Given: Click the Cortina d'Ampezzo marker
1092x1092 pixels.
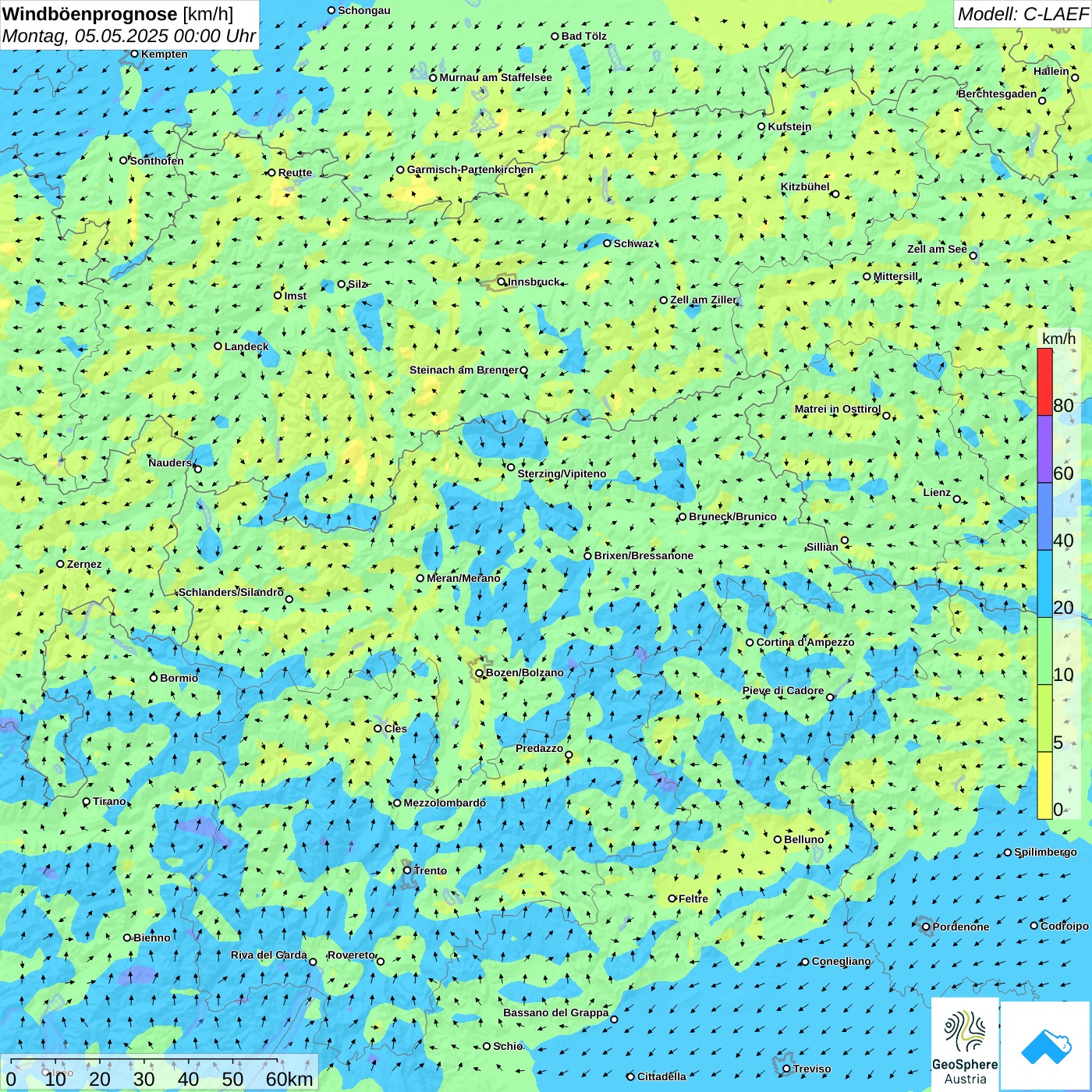Looking at the screenshot, I should point(750,643).
